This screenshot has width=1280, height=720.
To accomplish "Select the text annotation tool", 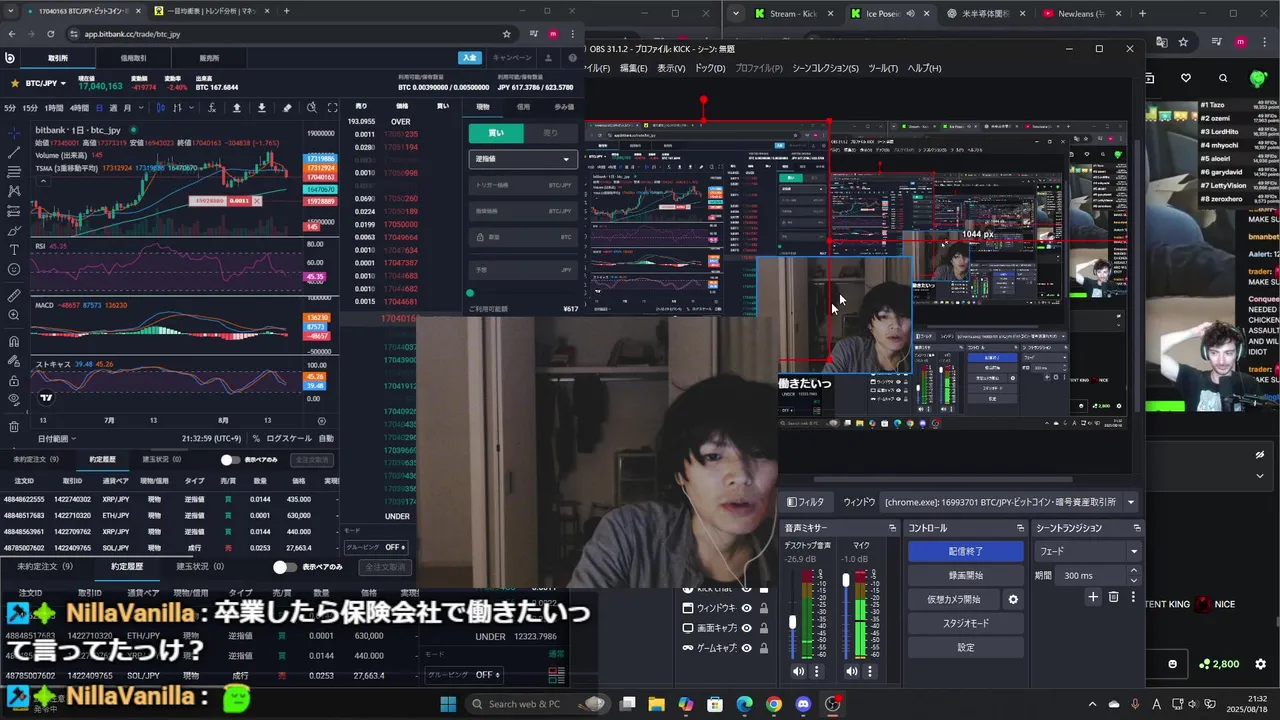I will point(13,249).
